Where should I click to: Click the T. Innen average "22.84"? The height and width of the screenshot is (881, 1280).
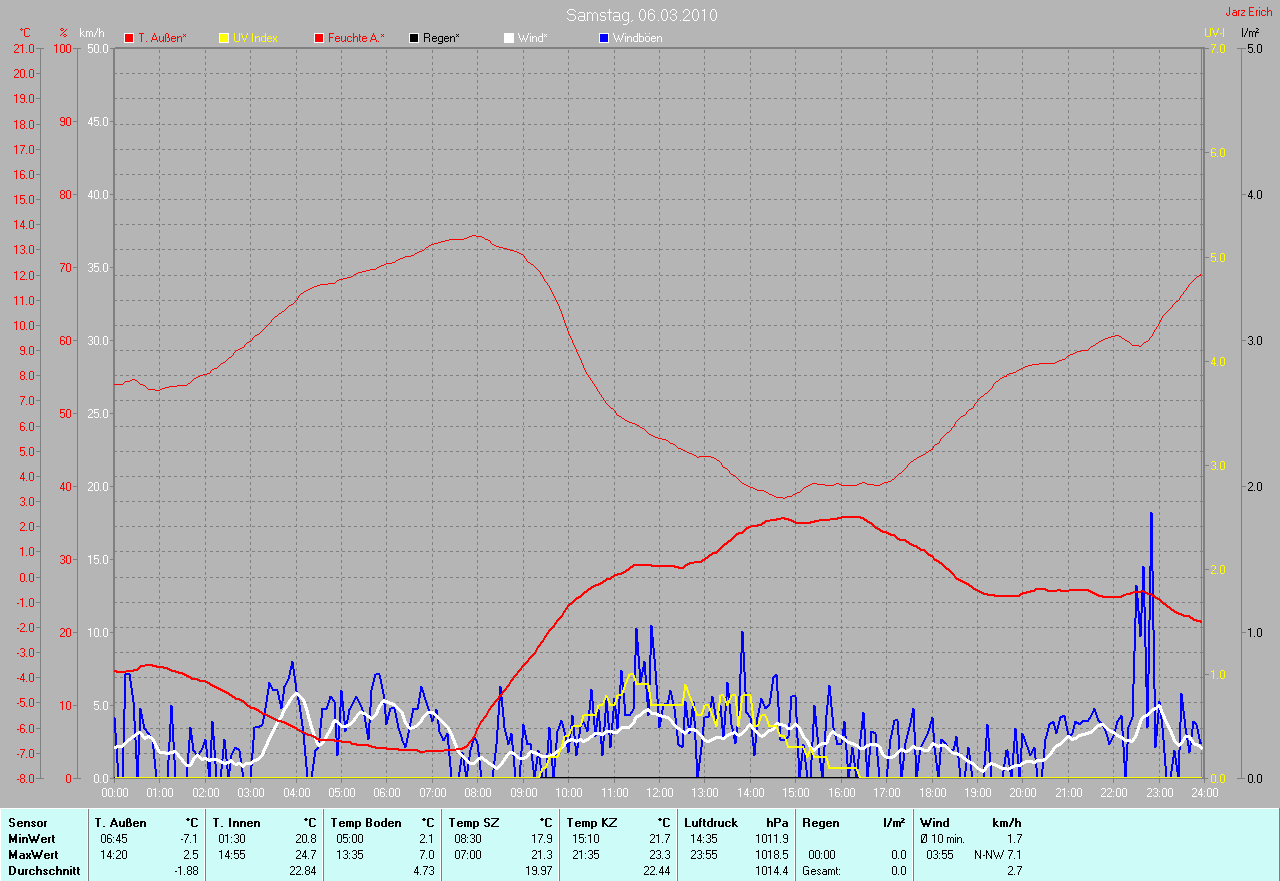(303, 871)
